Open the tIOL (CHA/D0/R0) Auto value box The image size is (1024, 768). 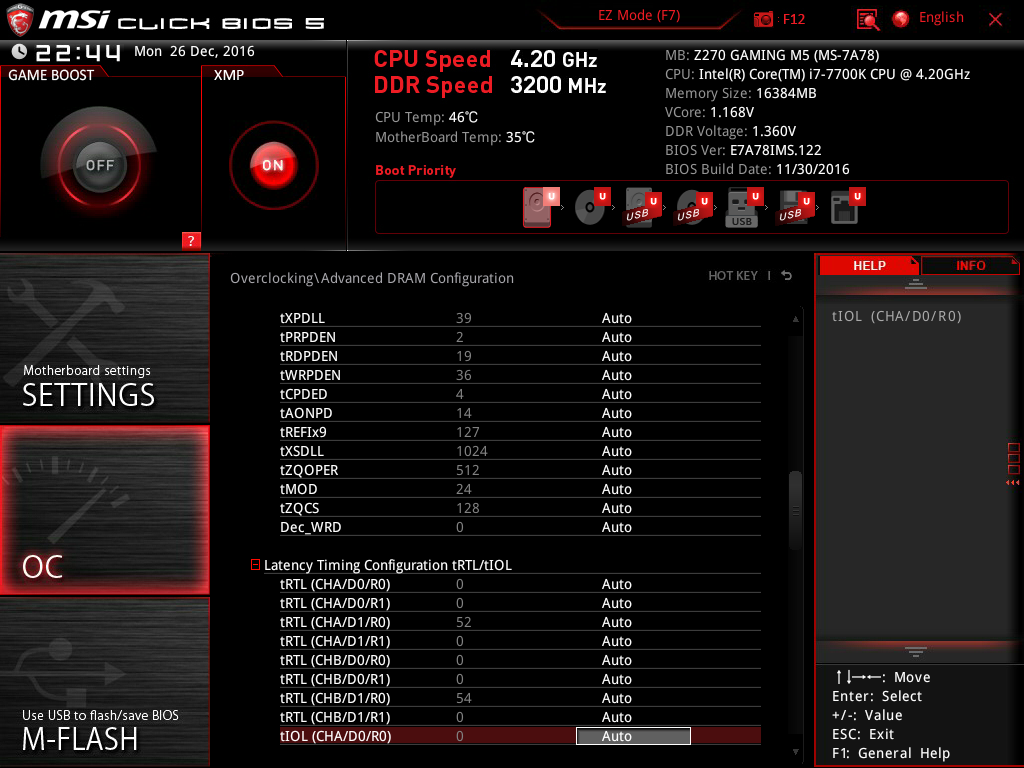[633, 736]
